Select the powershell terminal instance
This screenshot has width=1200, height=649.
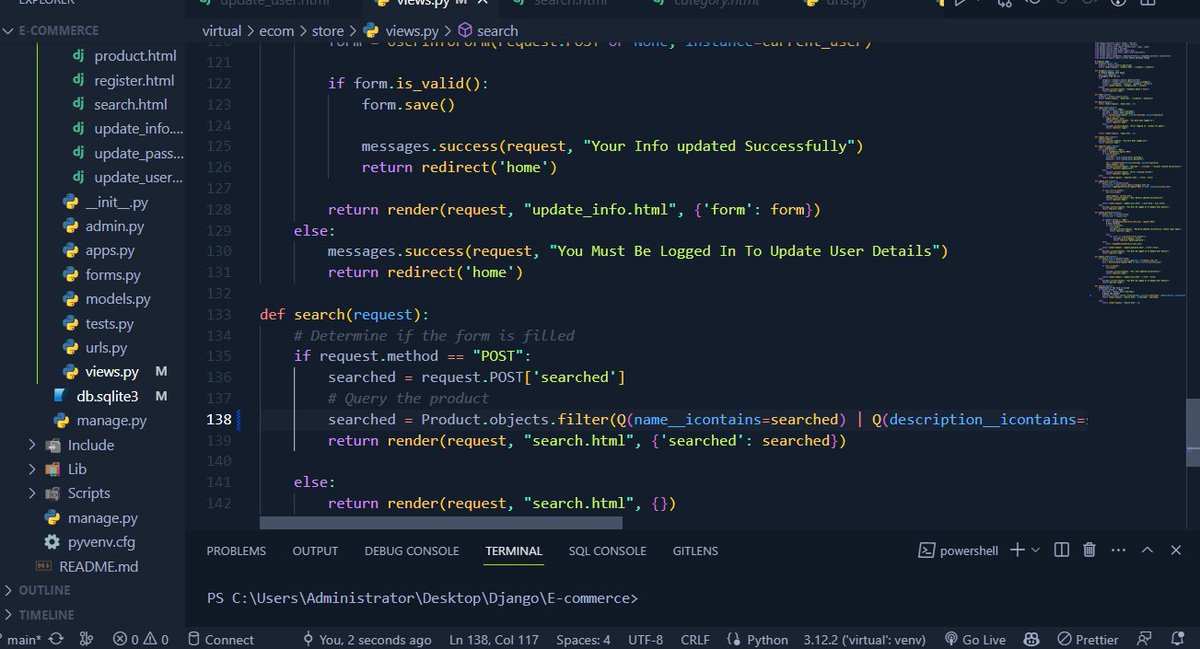(x=958, y=550)
